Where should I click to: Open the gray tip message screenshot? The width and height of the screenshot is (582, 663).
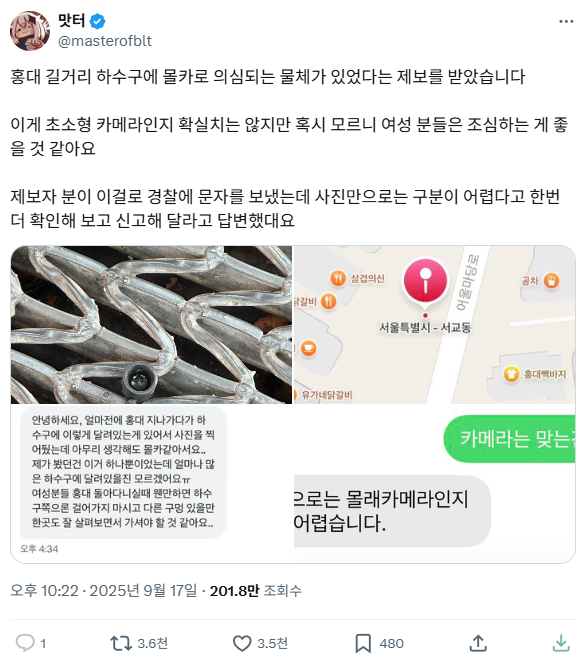coord(151,484)
